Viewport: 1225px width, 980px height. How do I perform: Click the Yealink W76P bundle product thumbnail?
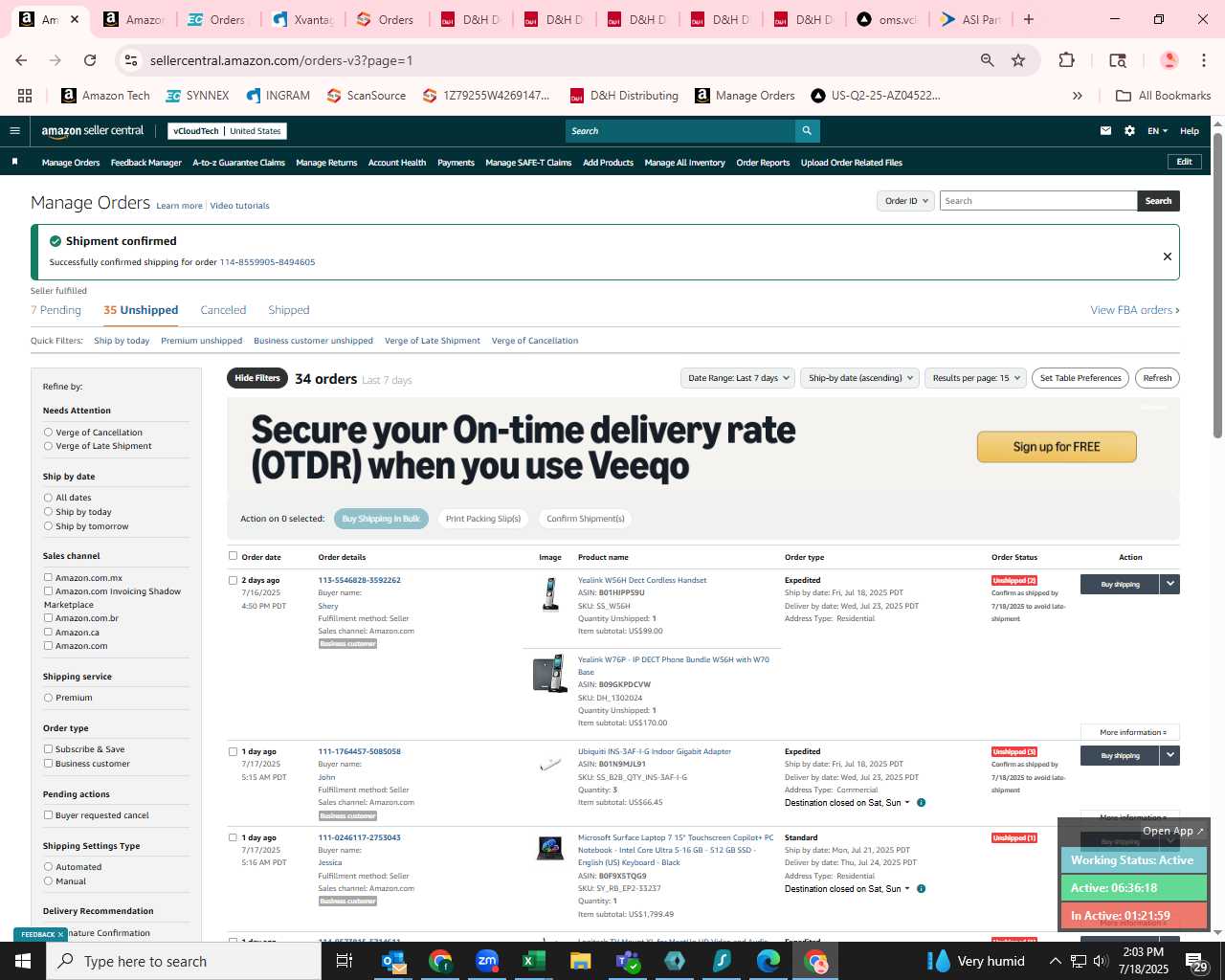point(550,674)
